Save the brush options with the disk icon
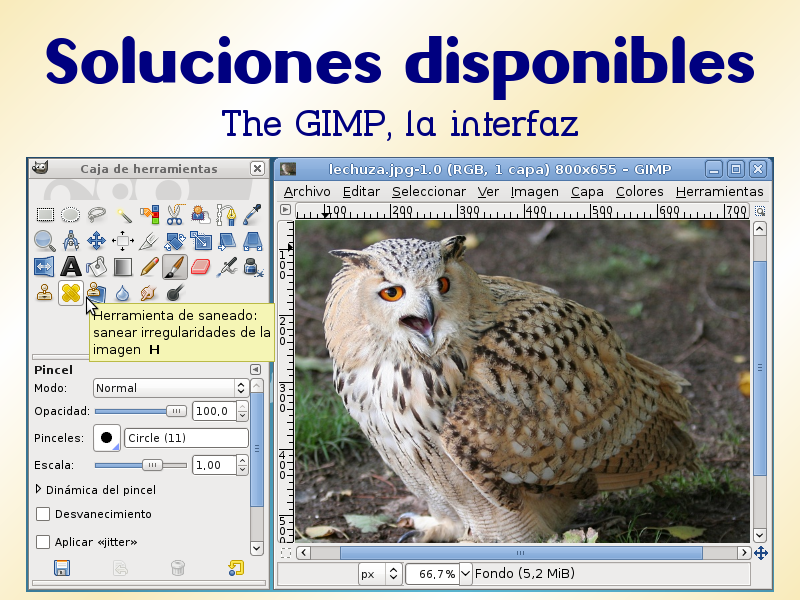The width and height of the screenshot is (800, 600). coord(63,567)
